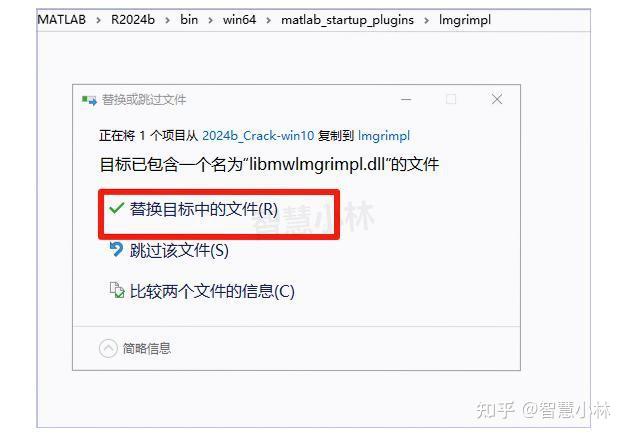The image size is (627, 436).
Task: Click the green checkmark replace icon
Action: click(116, 208)
